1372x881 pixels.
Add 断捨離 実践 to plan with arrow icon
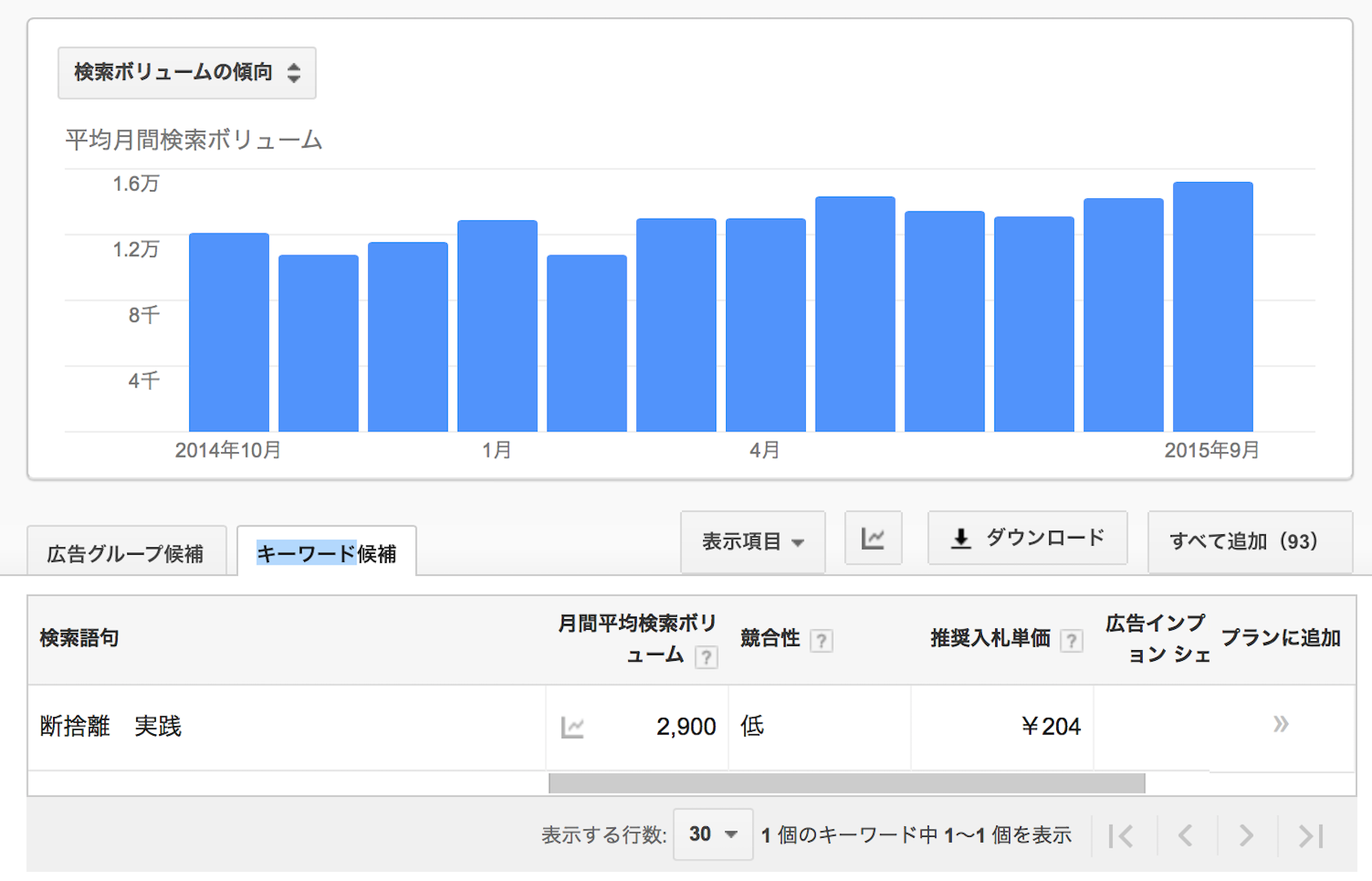click(x=1281, y=724)
